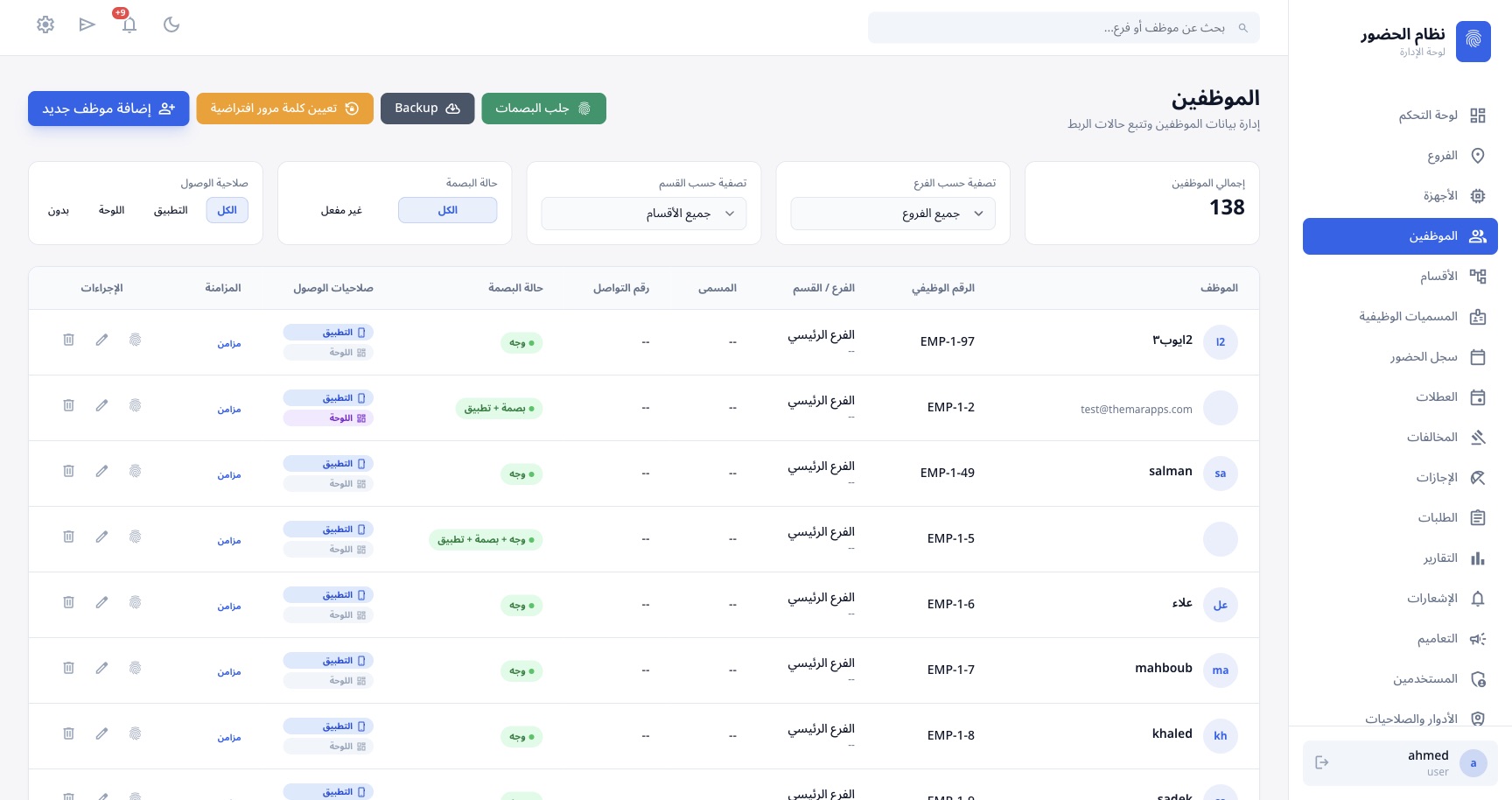Image resolution: width=1512 pixels, height=800 pixels.
Task: Click 'تعيين كلمة مرور افتراضية' button
Action: coord(285,109)
